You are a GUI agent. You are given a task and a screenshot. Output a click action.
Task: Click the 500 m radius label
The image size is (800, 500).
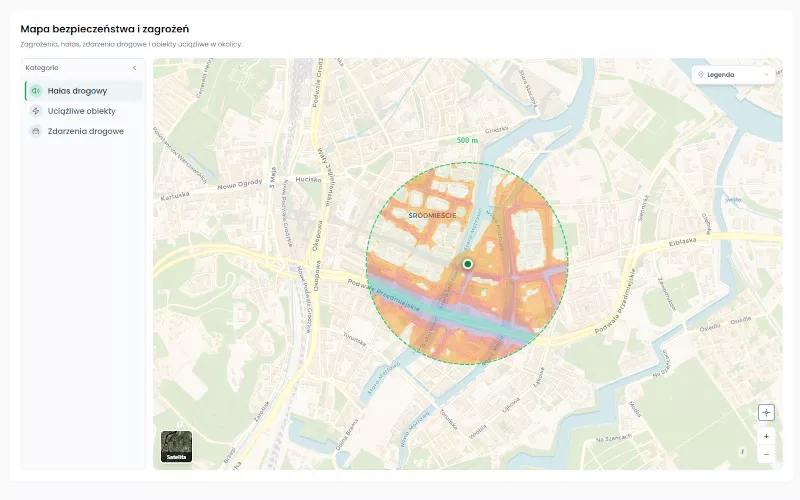[x=467, y=140]
